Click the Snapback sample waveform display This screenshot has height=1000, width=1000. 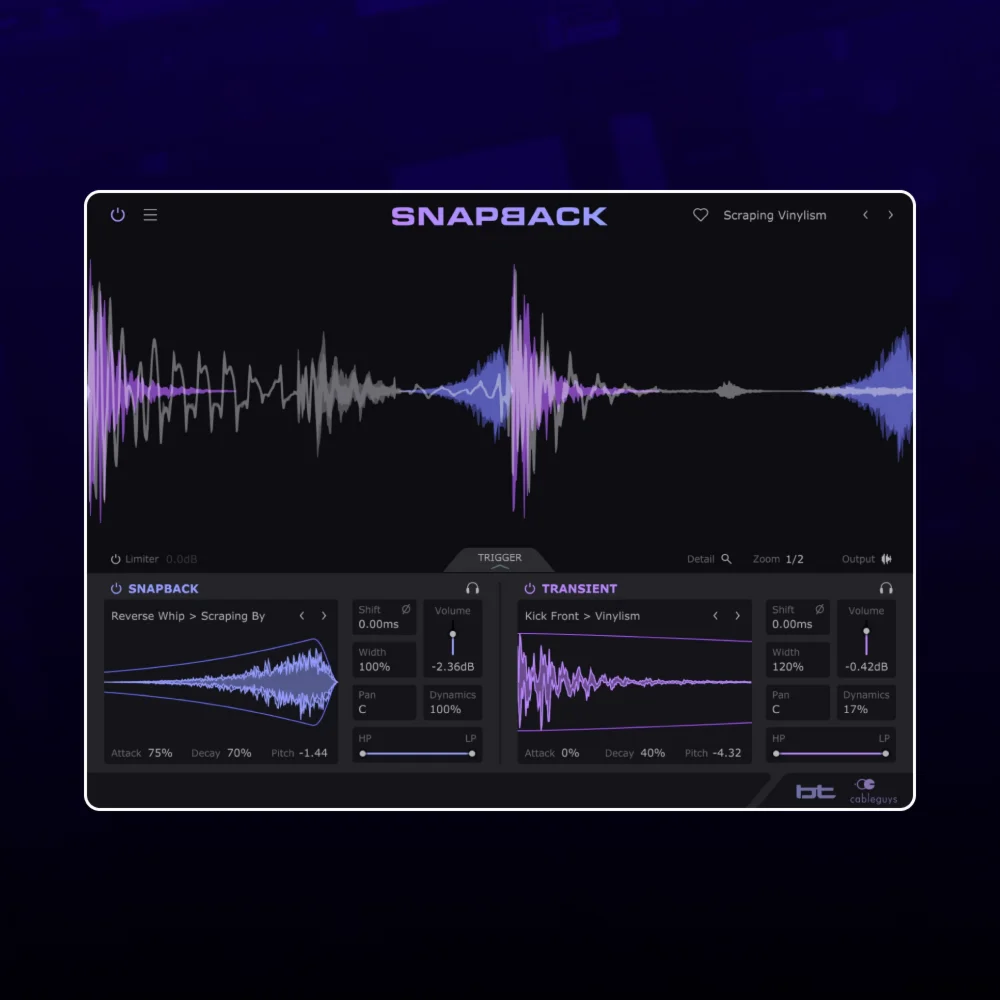click(x=221, y=682)
